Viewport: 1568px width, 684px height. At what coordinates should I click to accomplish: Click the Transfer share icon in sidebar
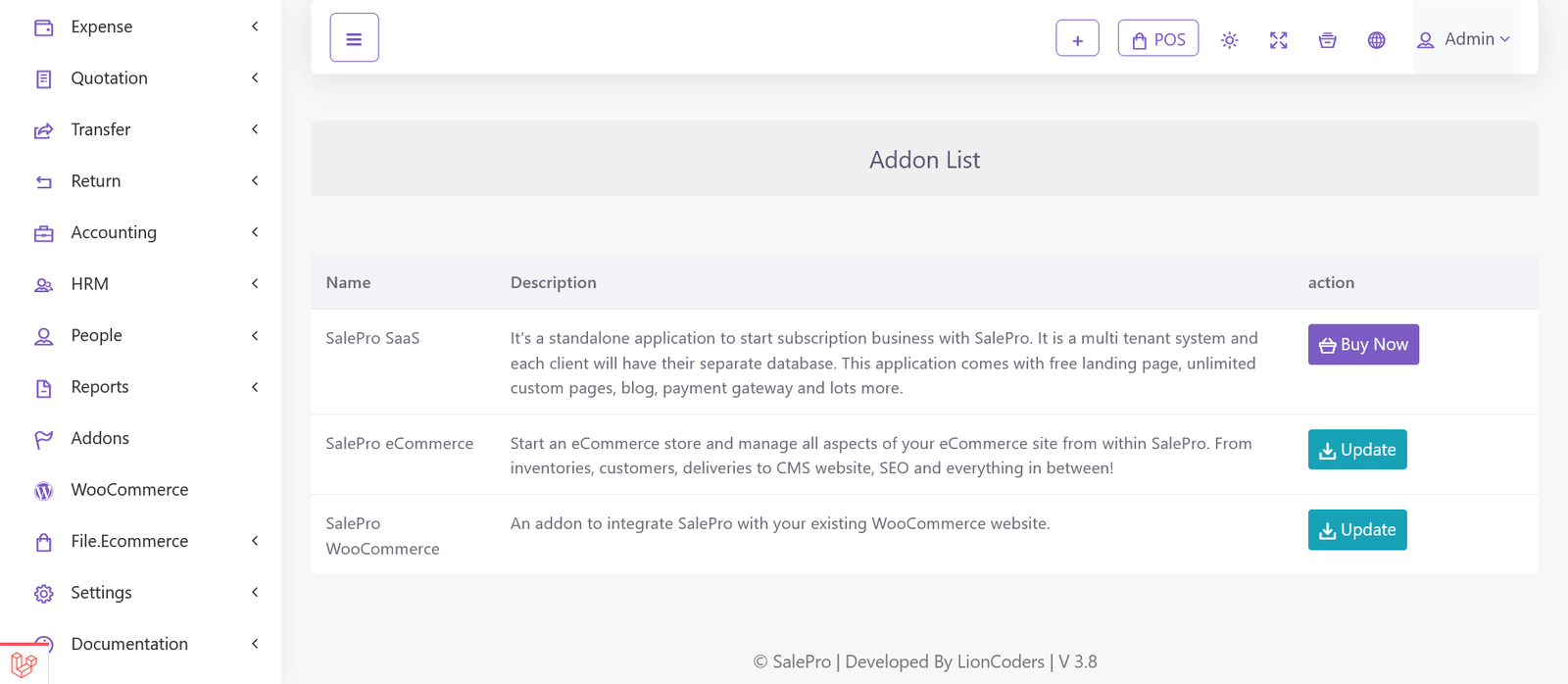click(x=44, y=130)
